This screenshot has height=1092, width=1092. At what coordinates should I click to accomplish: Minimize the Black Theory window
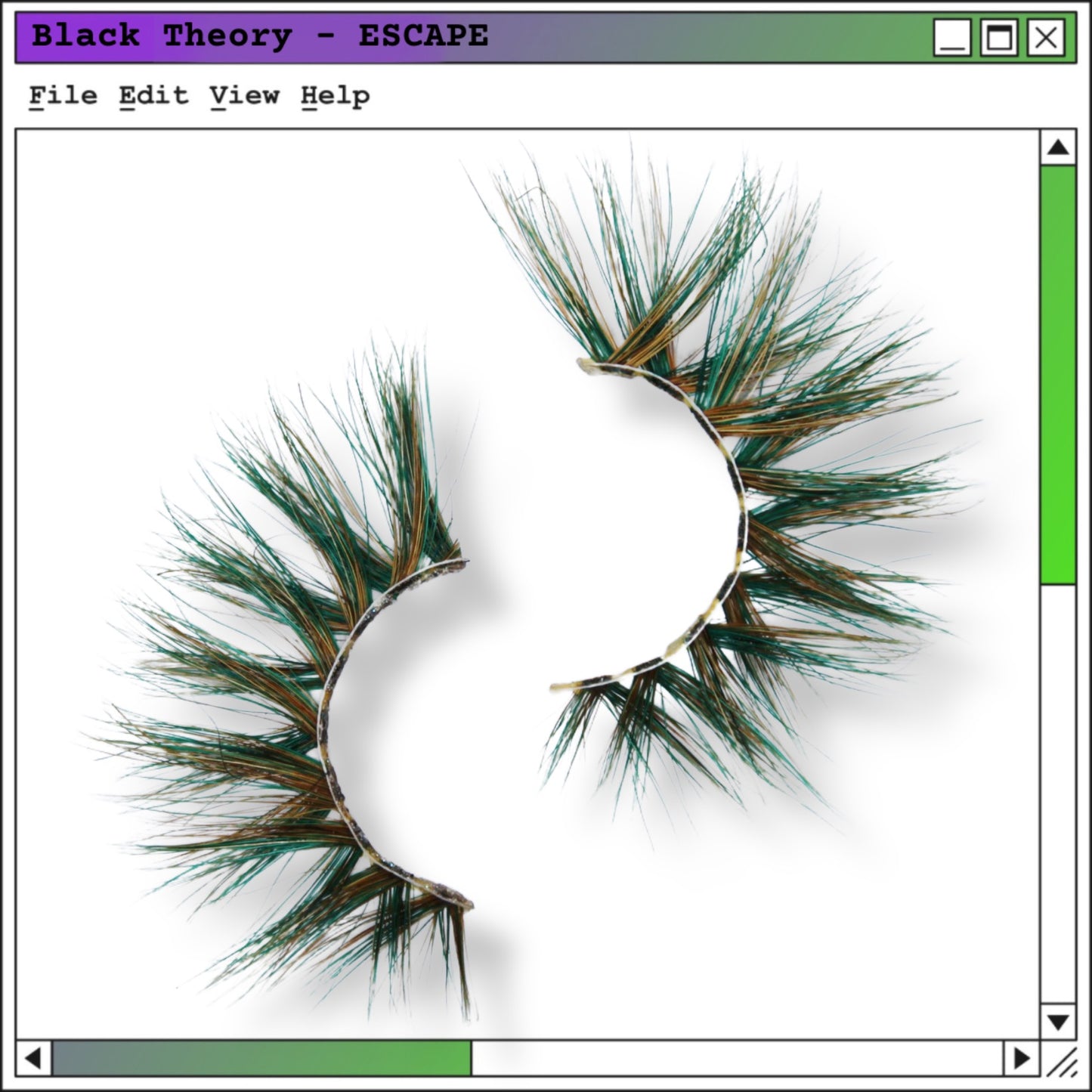pos(952,37)
